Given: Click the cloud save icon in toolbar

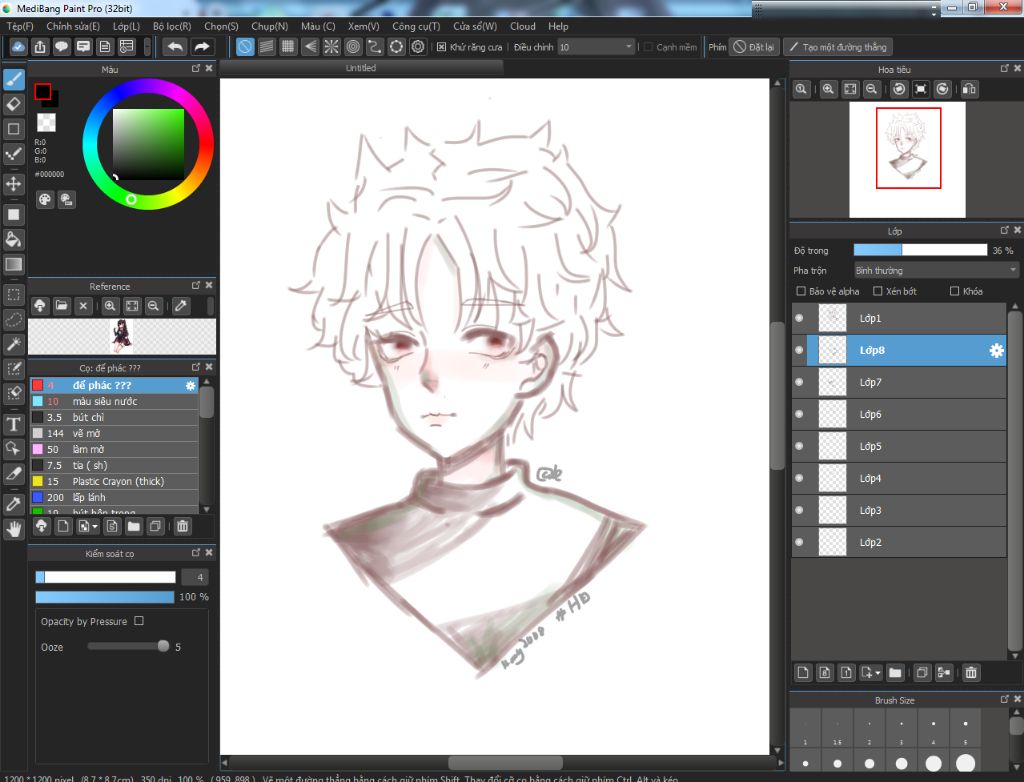Looking at the screenshot, I should (18, 47).
